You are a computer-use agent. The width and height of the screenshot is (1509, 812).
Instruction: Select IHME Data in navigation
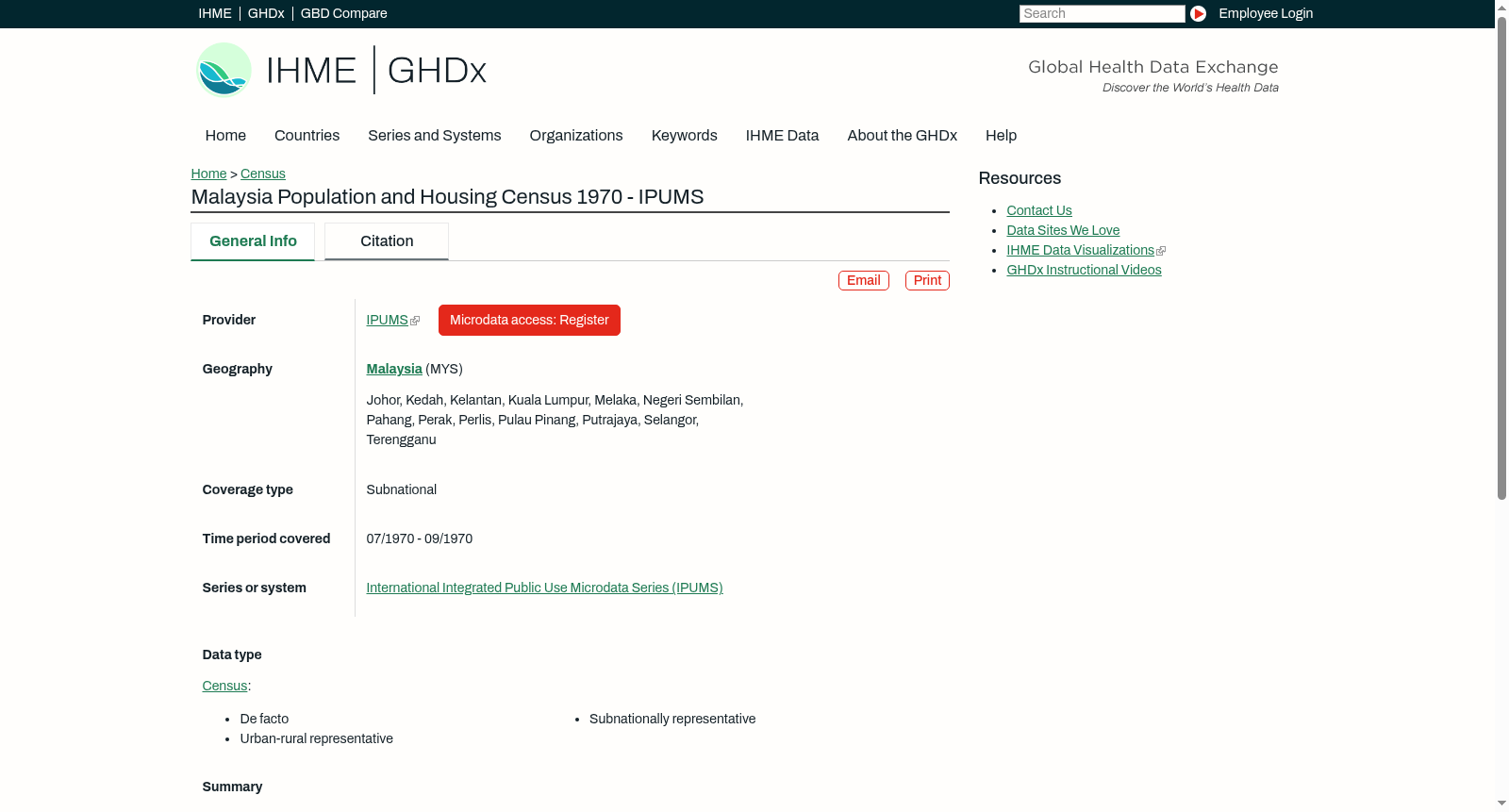782,136
